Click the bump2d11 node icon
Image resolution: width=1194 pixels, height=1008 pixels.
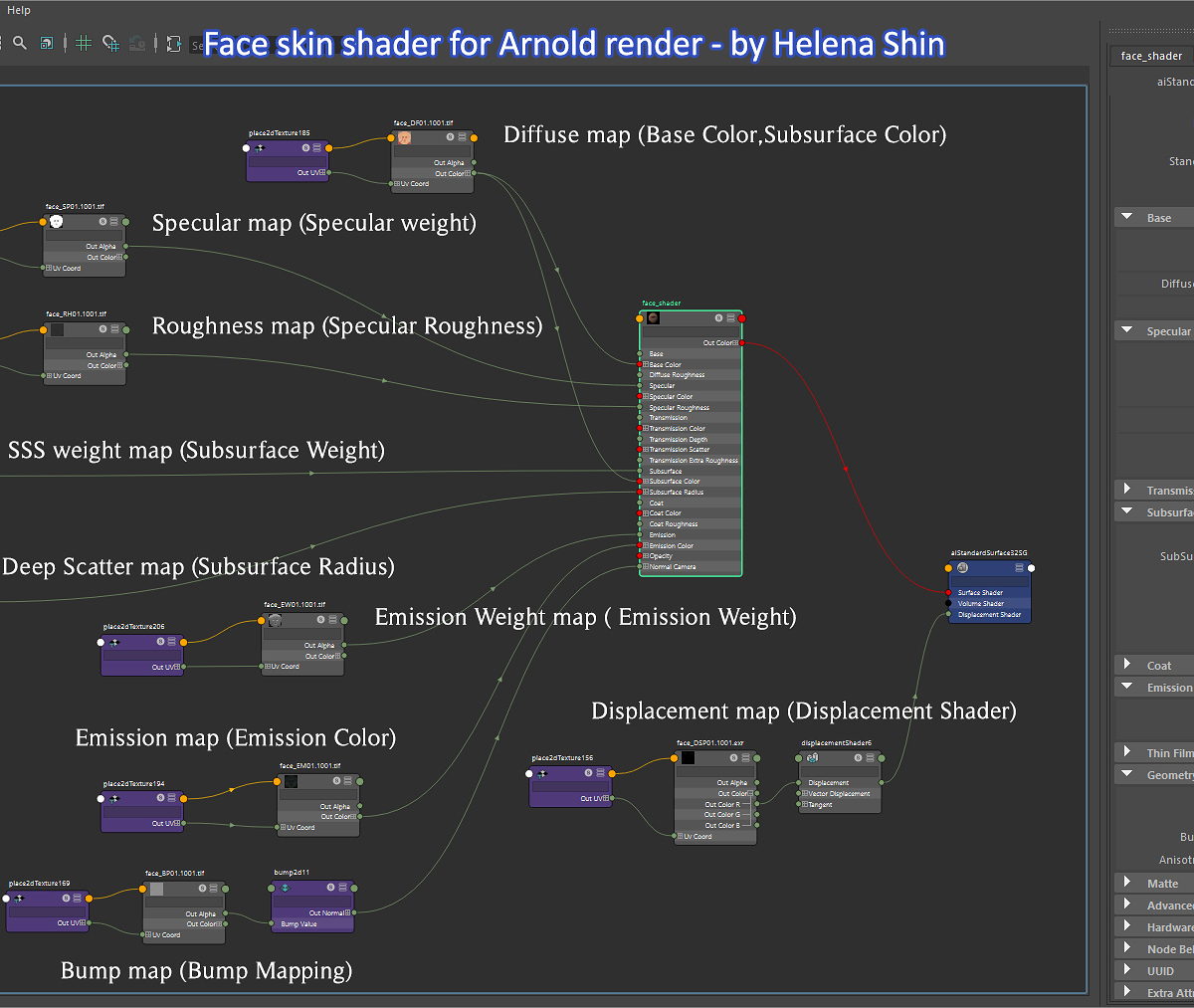[285, 888]
